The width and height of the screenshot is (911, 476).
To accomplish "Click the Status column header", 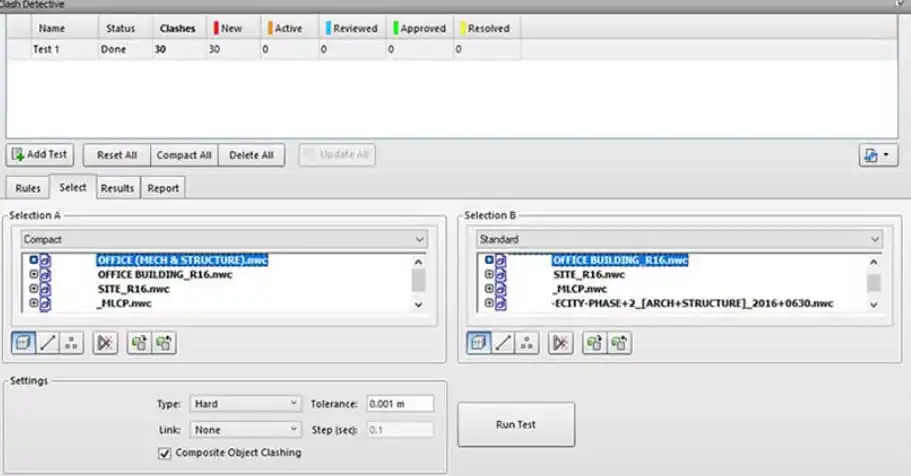I will 124,28.
